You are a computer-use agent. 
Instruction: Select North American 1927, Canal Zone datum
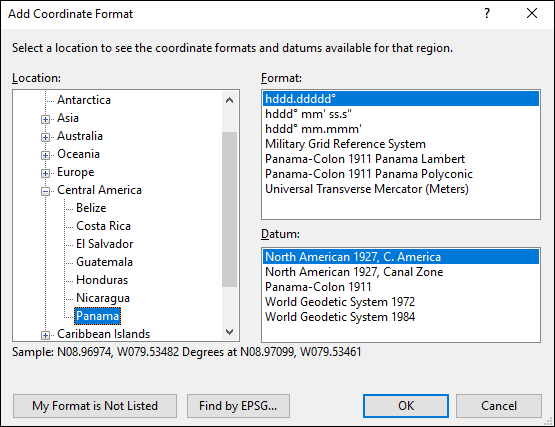coord(401,272)
